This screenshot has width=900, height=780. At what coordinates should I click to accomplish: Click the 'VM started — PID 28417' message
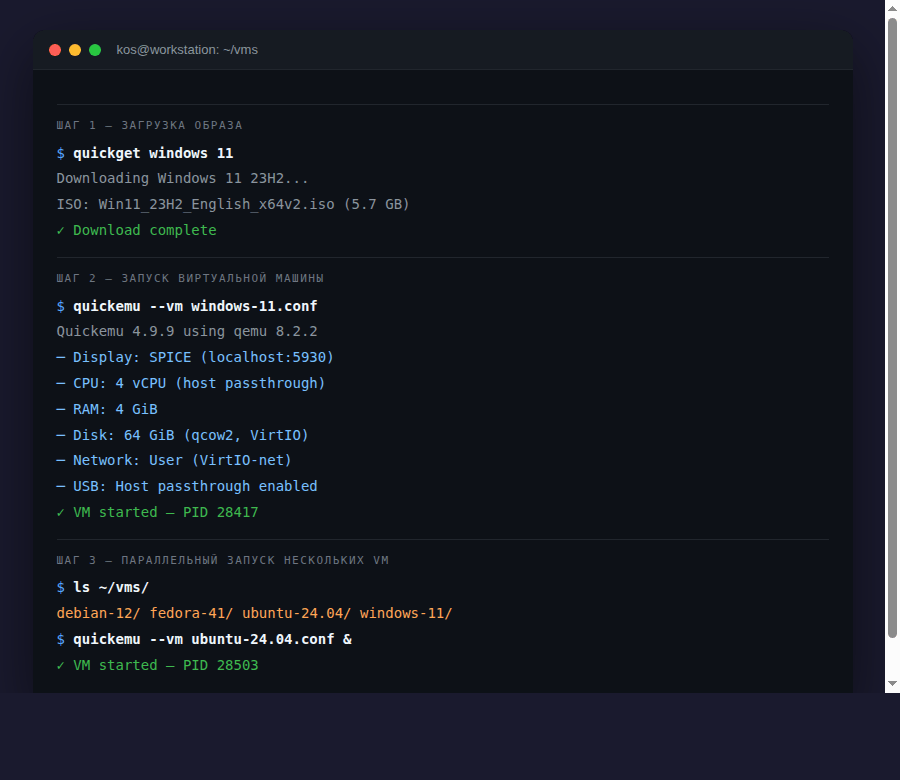(x=165, y=512)
